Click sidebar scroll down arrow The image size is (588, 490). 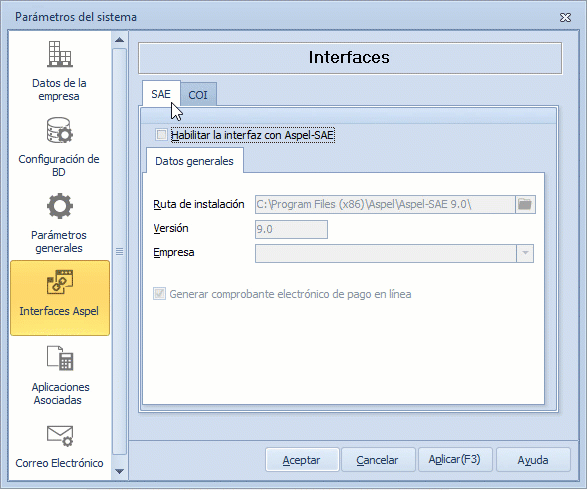(x=120, y=471)
